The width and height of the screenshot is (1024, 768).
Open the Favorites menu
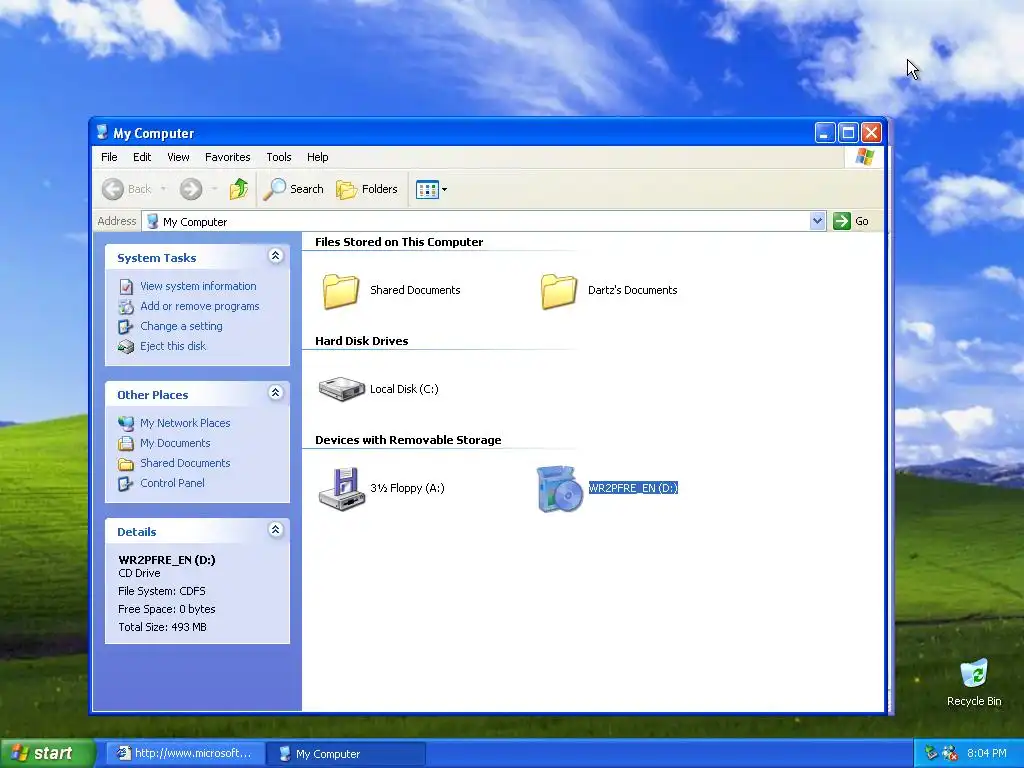coord(227,157)
